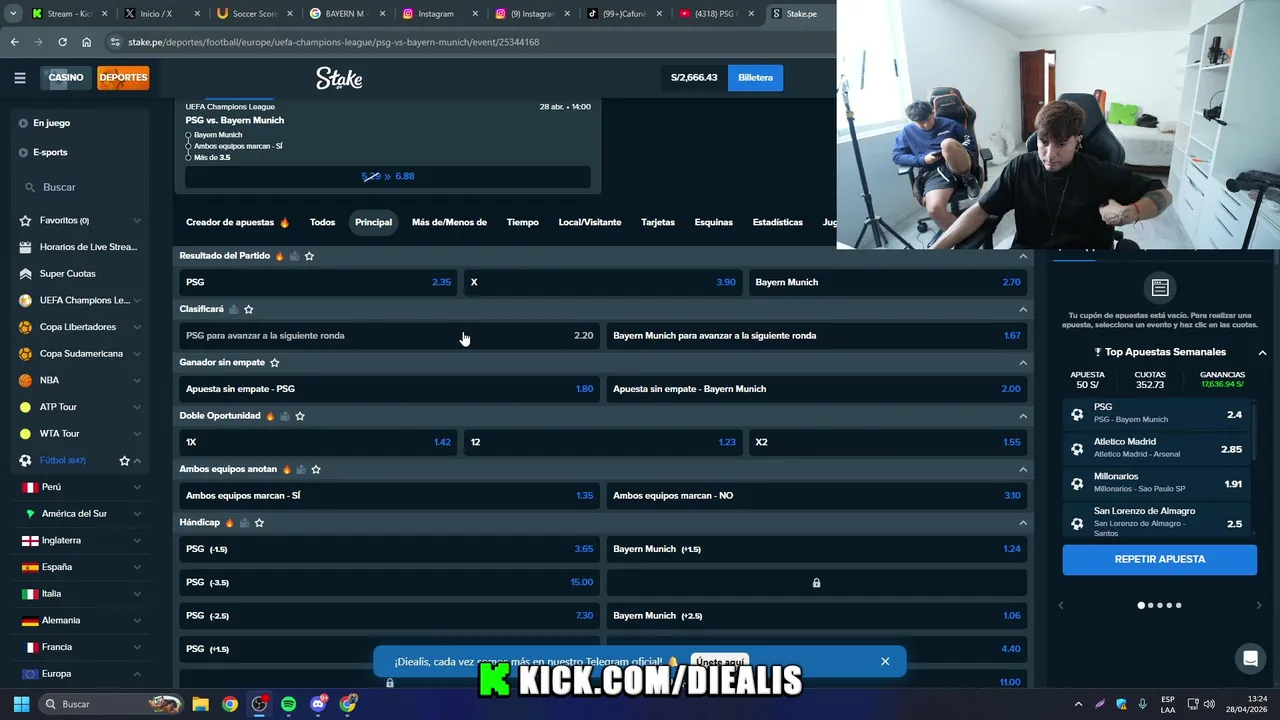Favorite the Ganador sin empate market star
Screen dimensions: 1280x720
point(274,362)
